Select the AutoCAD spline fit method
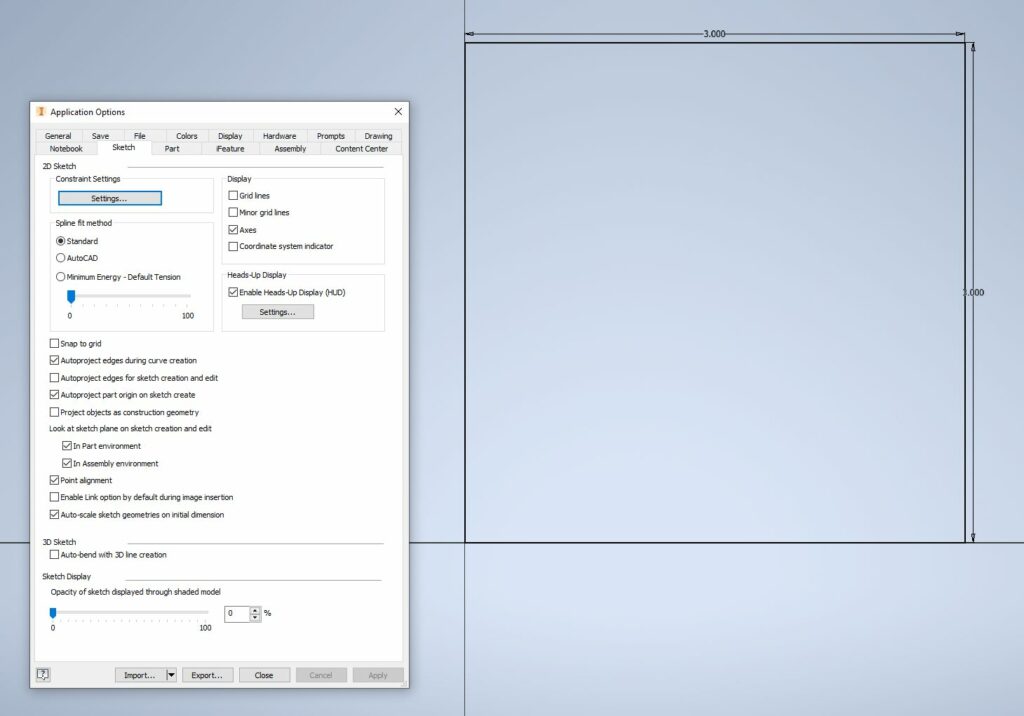The width and height of the screenshot is (1024, 716). pos(58,258)
